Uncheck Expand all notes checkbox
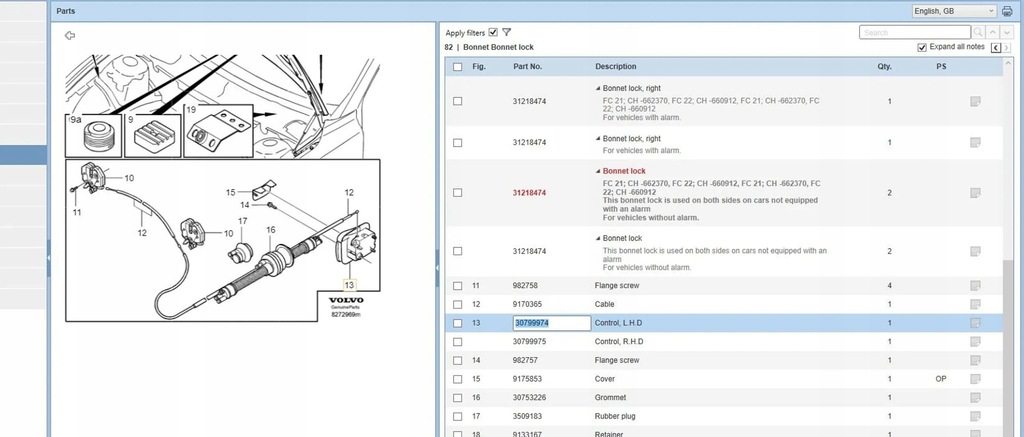This screenshot has height=437, width=1024. 922,48
